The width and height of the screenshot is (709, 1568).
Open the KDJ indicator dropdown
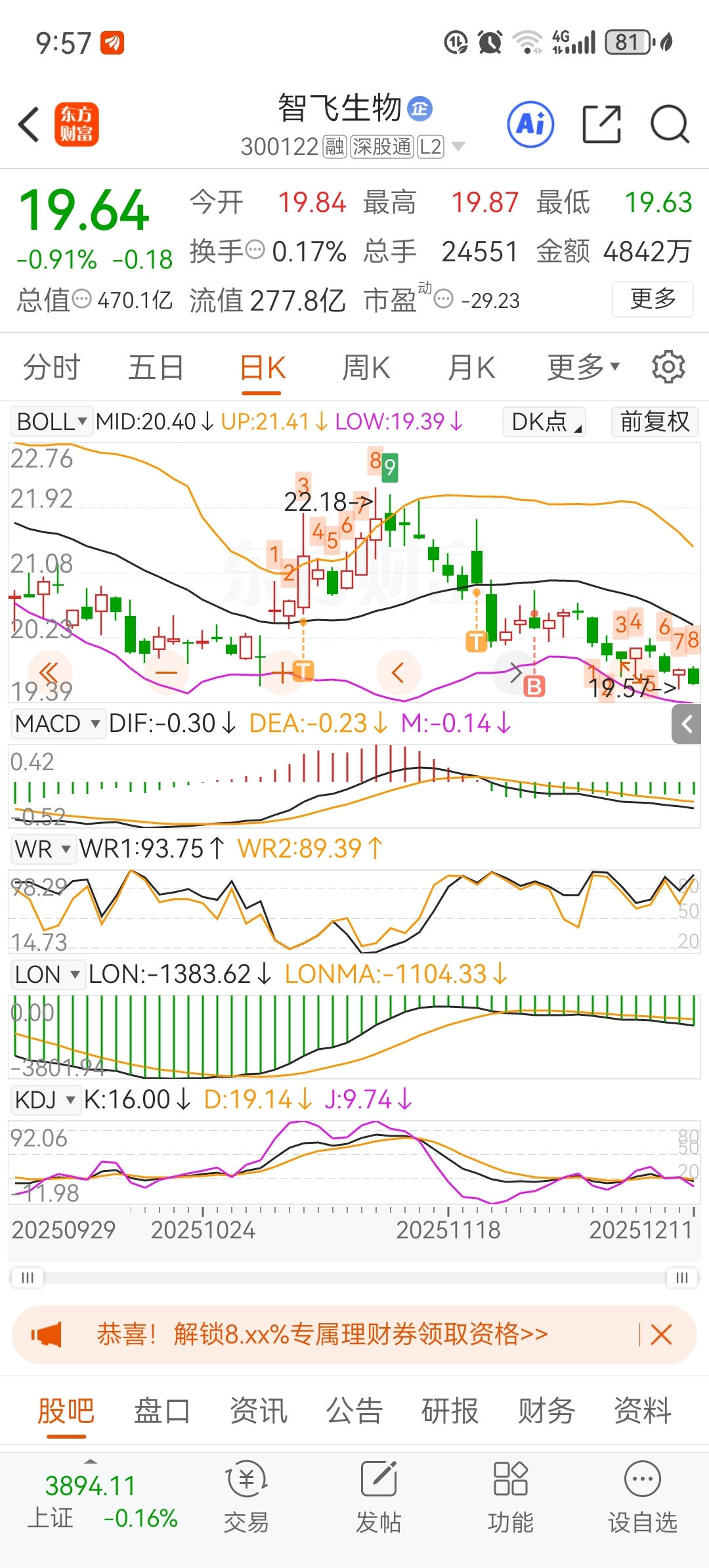click(45, 1099)
